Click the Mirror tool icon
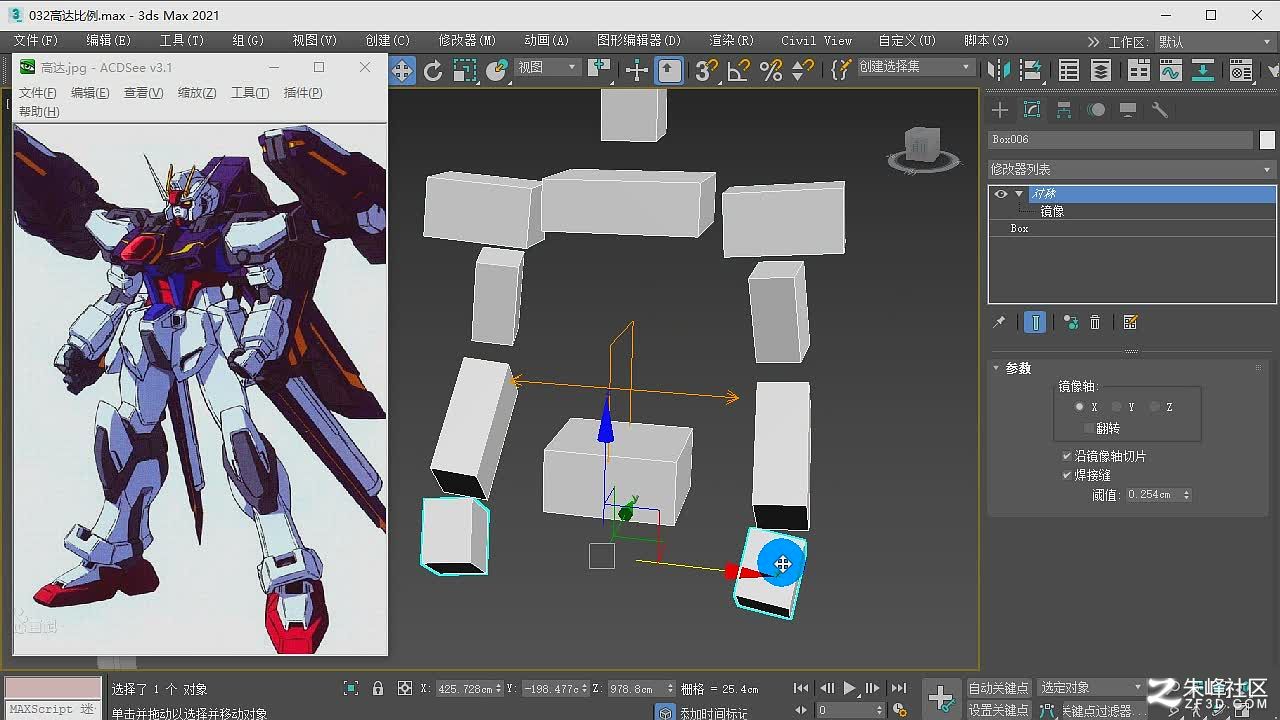Viewport: 1280px width, 720px height. click(998, 70)
